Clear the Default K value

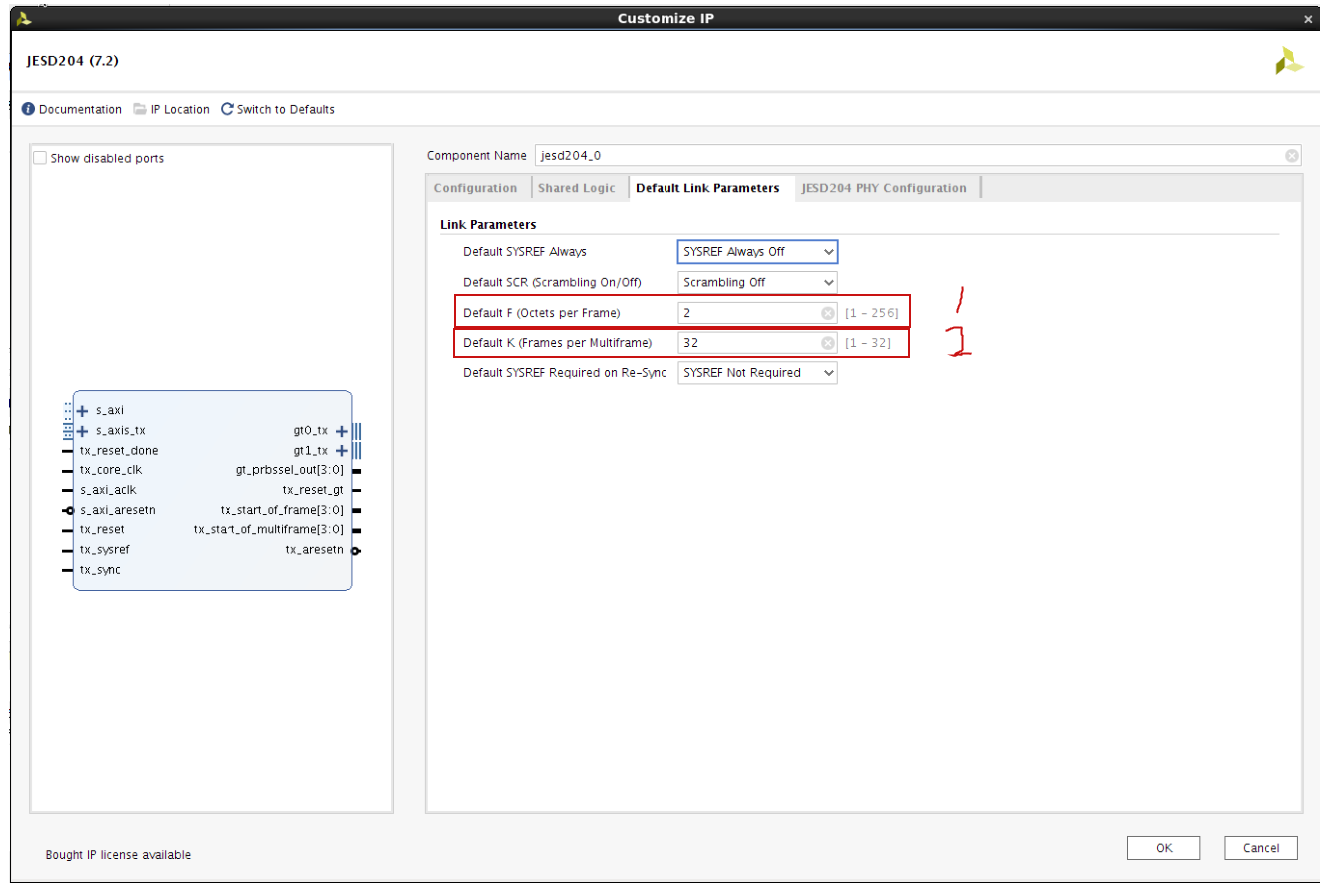(x=828, y=343)
